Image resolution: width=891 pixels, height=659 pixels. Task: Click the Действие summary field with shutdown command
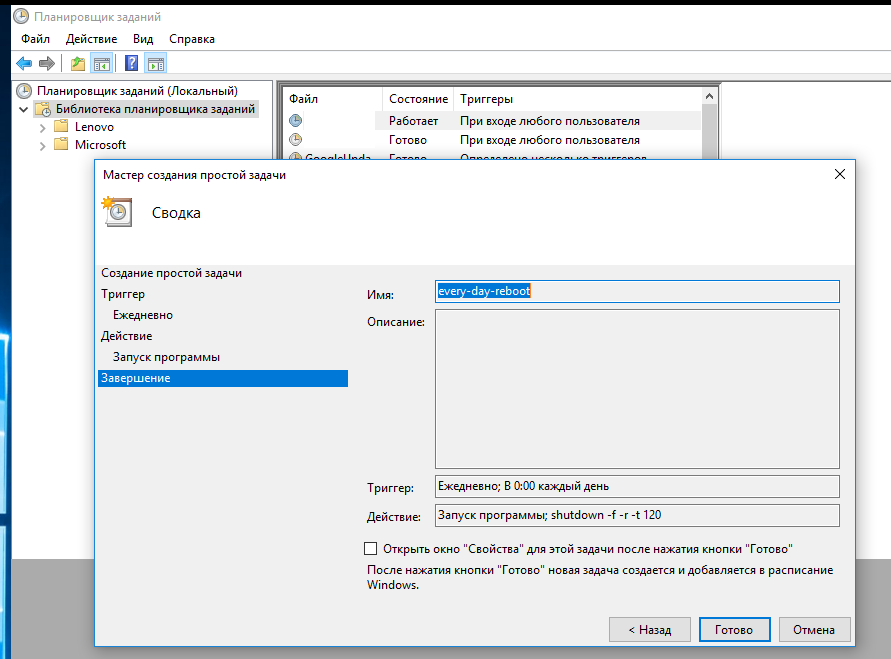(637, 515)
